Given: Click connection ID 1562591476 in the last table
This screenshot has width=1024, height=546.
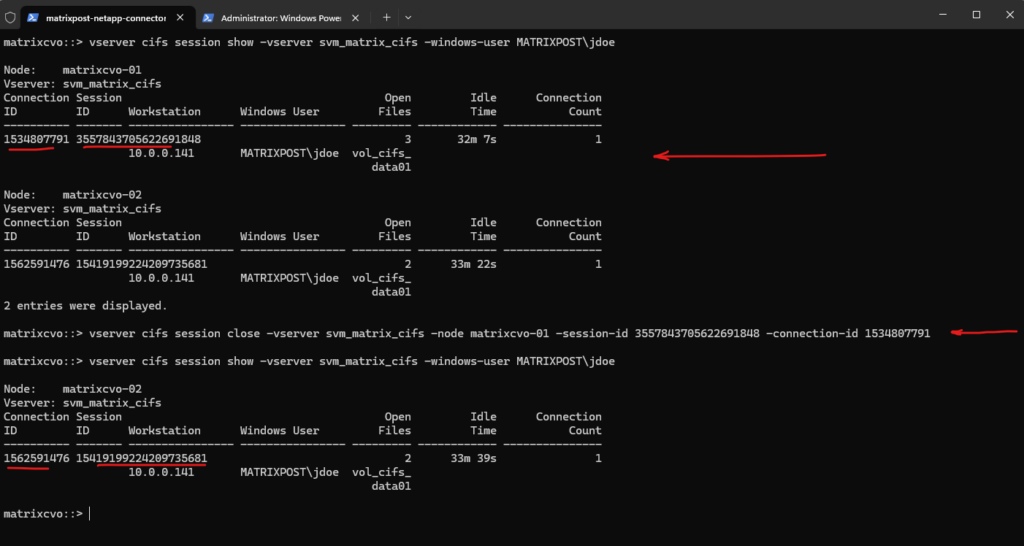Looking at the screenshot, I should tap(36, 459).
